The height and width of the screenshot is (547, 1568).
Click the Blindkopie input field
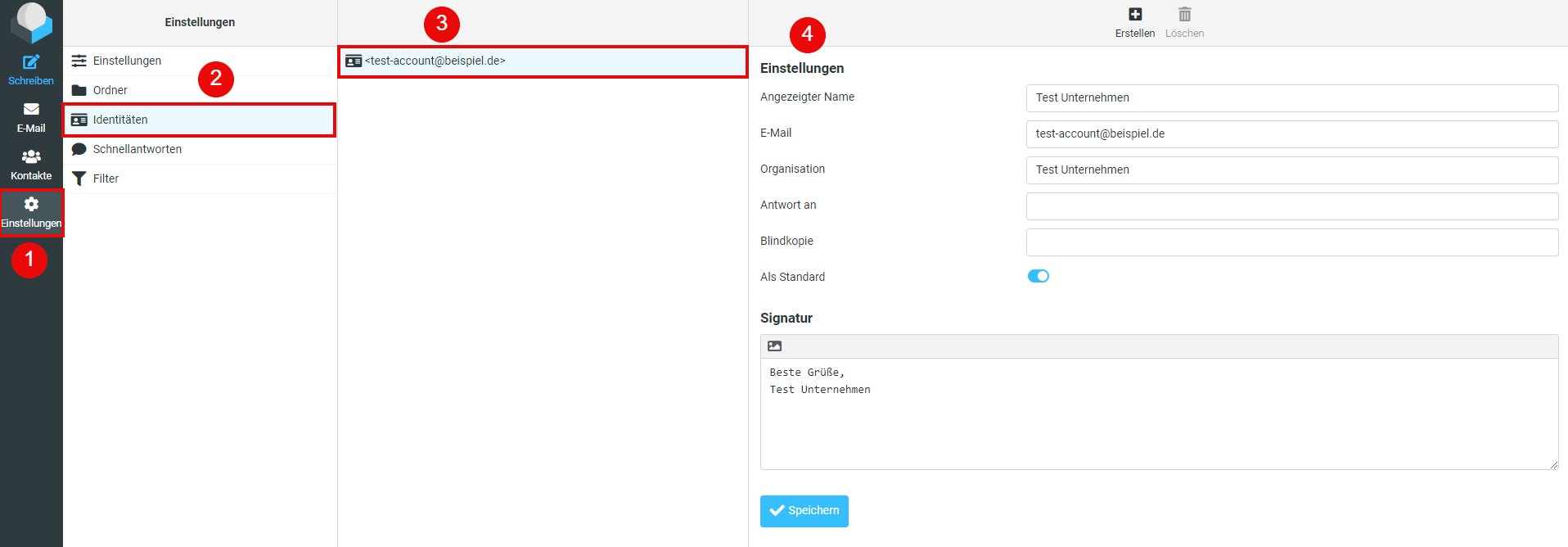[x=1291, y=242]
